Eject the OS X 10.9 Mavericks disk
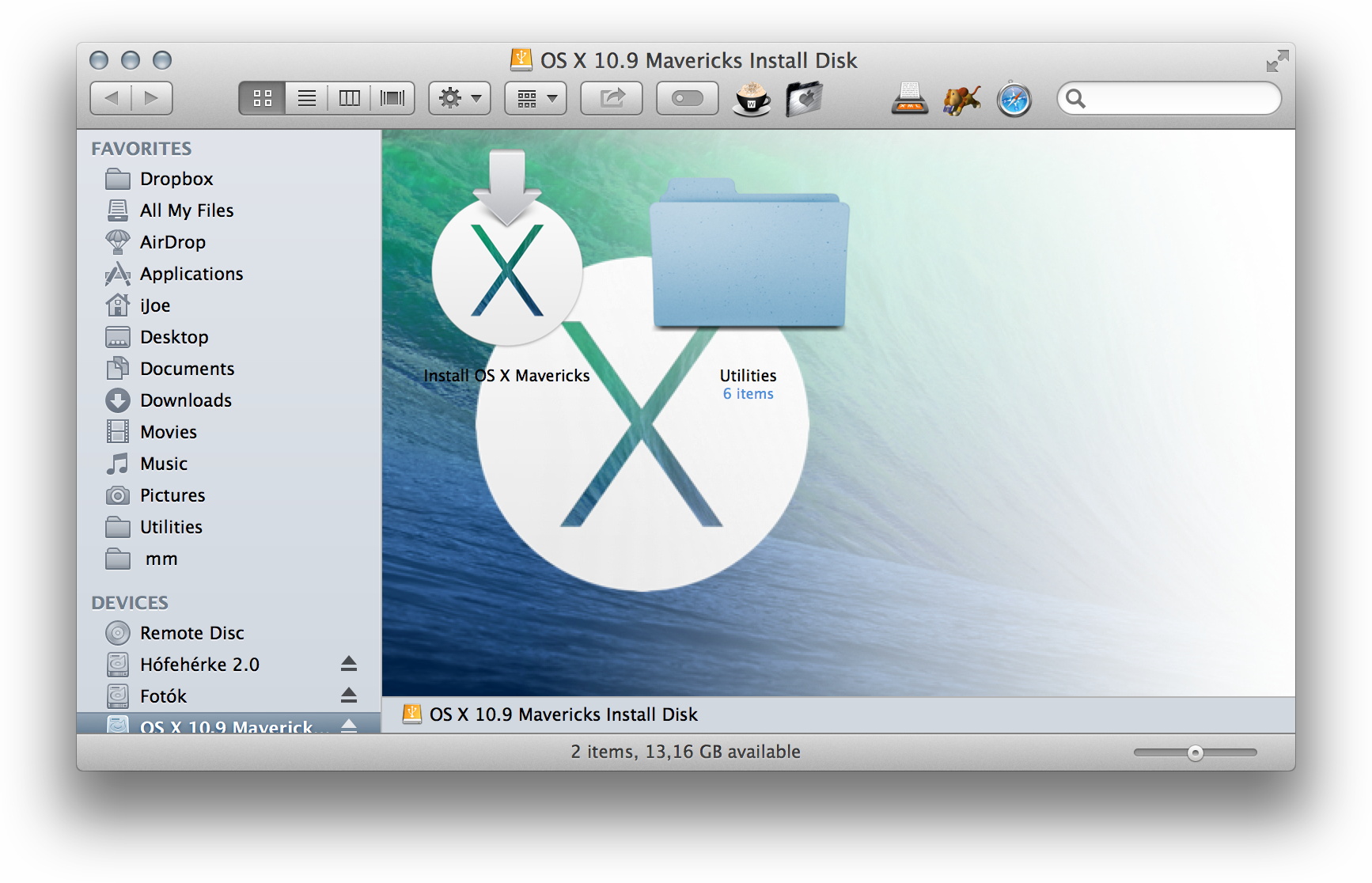 (349, 726)
